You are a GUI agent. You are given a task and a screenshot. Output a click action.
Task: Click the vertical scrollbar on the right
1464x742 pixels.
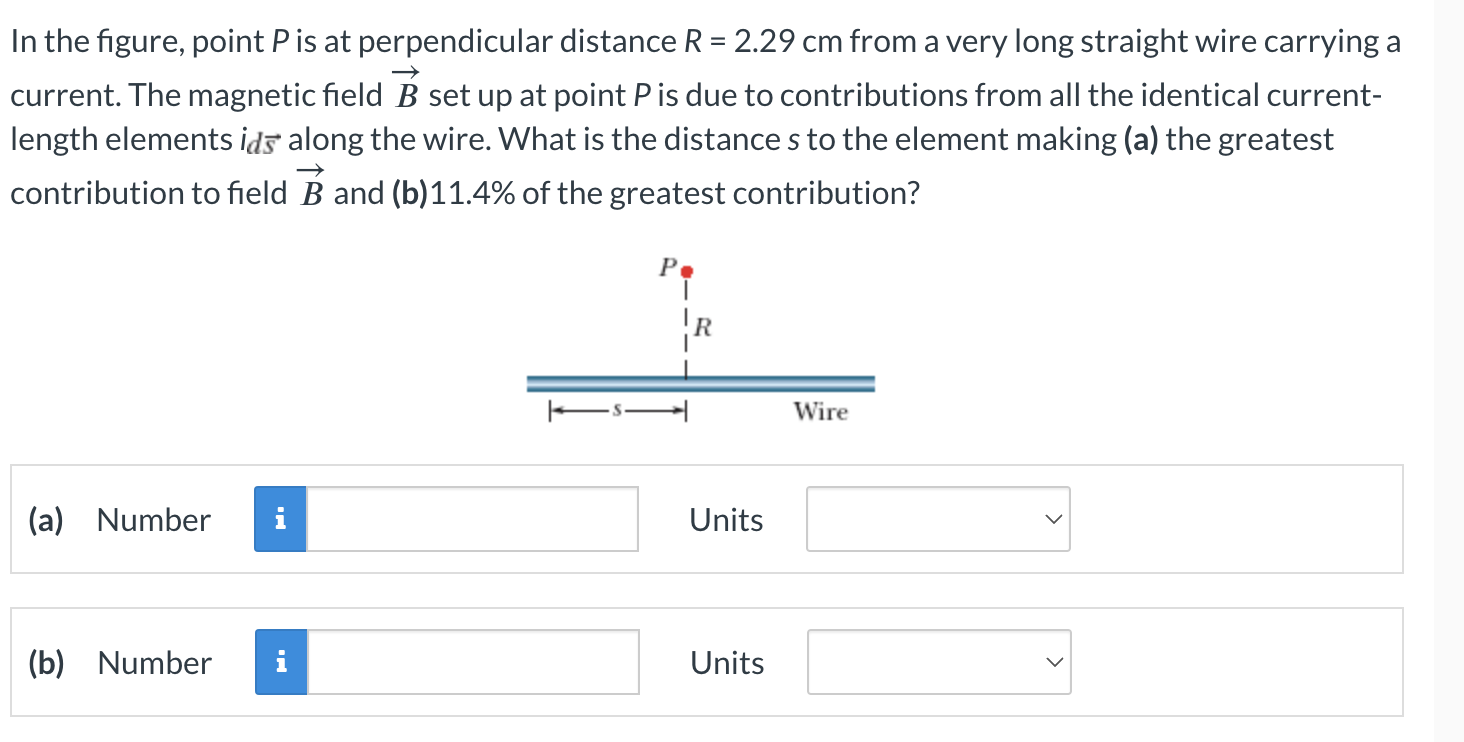tap(1448, 370)
